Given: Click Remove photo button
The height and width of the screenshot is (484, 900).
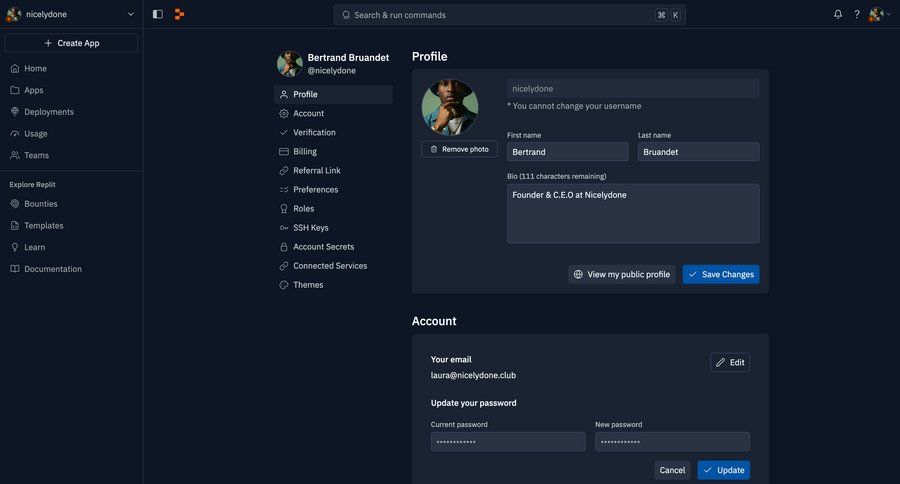Looking at the screenshot, I should (459, 149).
